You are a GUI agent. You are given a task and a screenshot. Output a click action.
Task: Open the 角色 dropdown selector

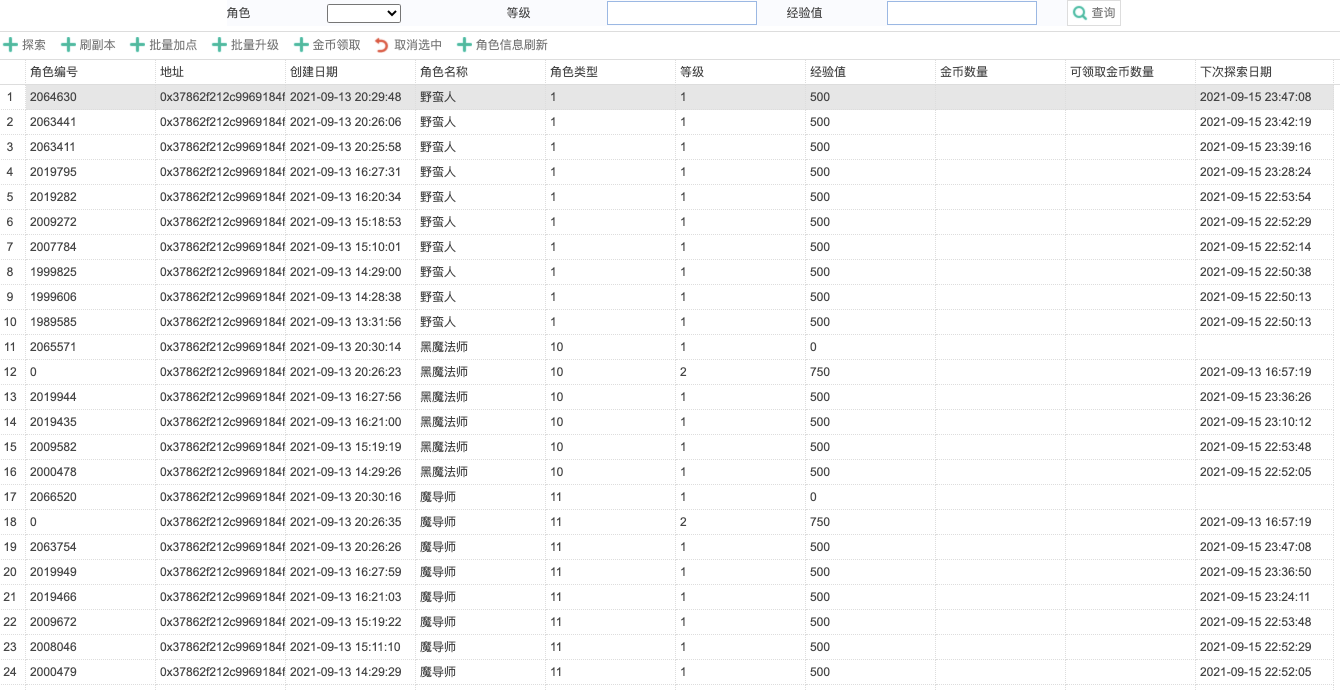click(364, 13)
